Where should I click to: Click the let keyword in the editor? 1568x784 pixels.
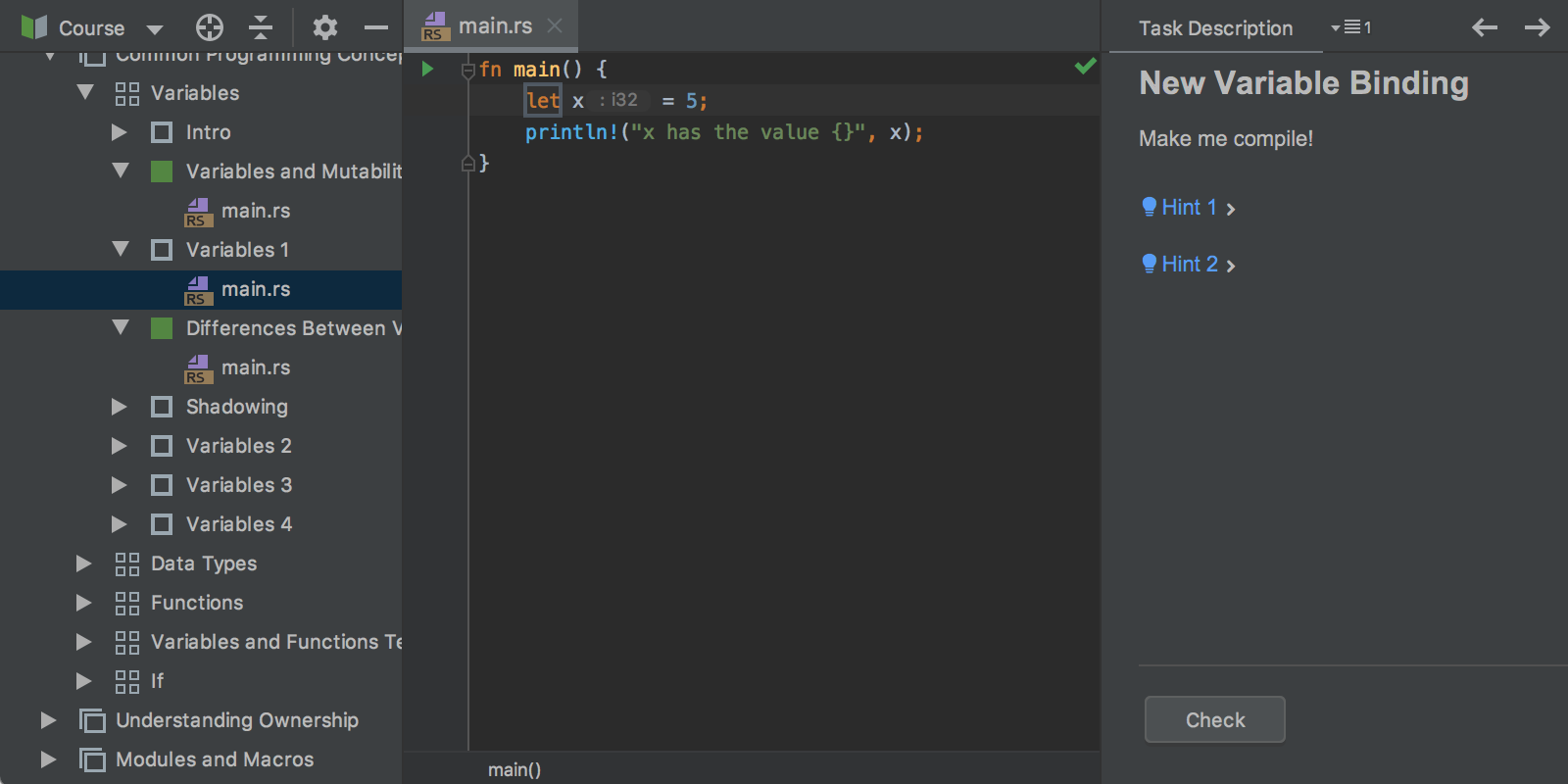click(x=543, y=100)
